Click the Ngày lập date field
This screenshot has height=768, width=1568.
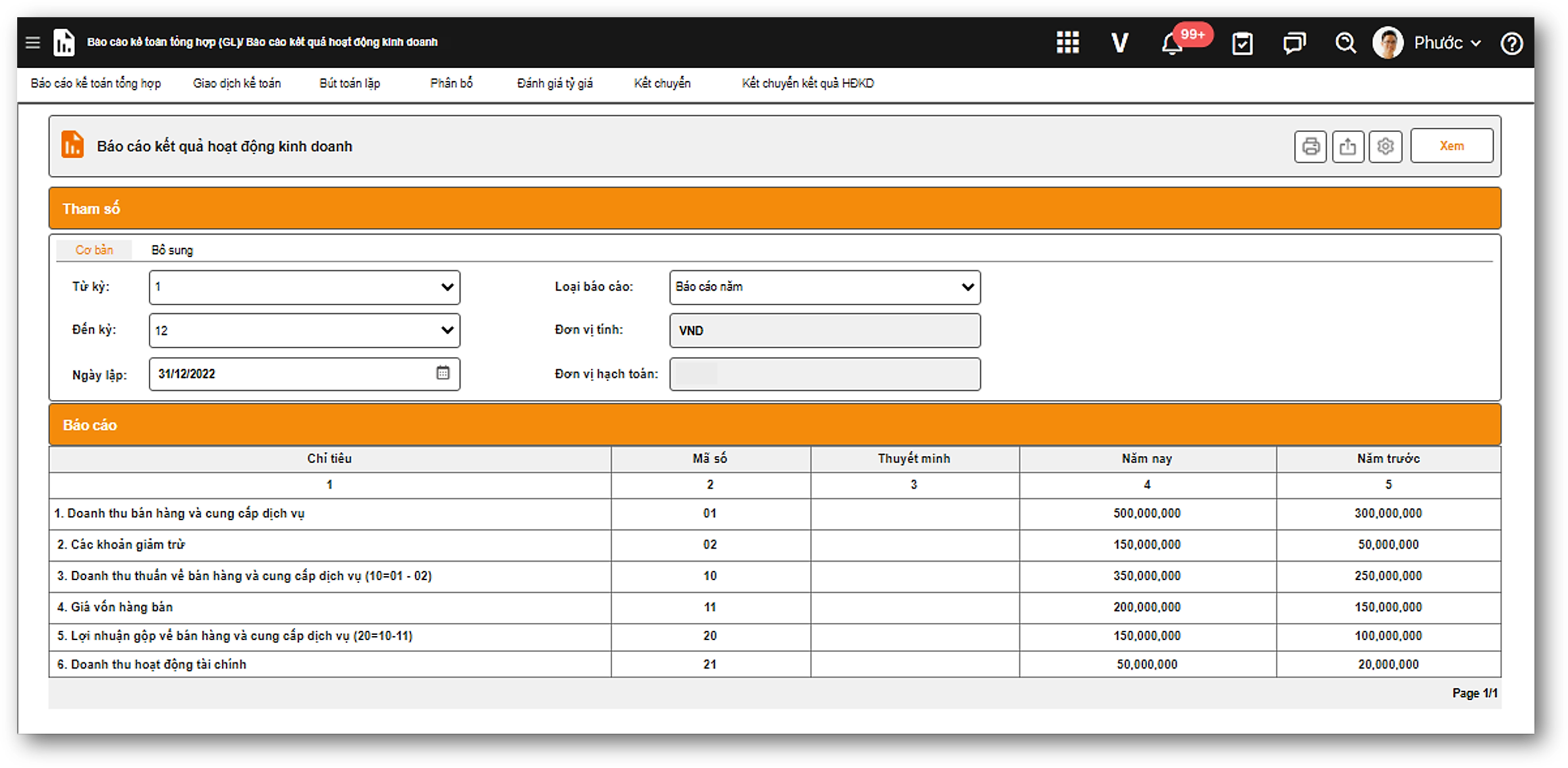304,374
